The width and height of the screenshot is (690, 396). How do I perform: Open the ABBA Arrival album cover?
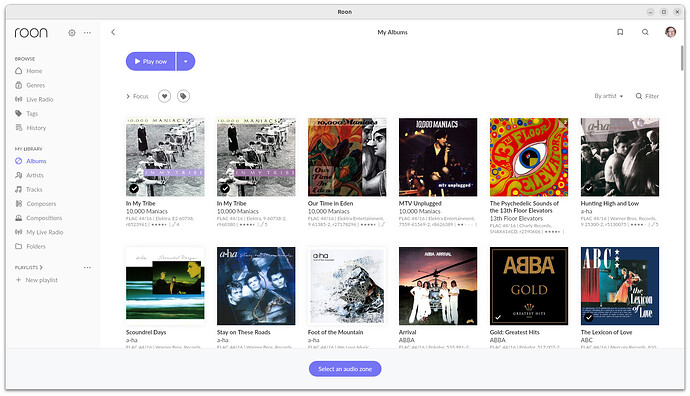click(438, 286)
